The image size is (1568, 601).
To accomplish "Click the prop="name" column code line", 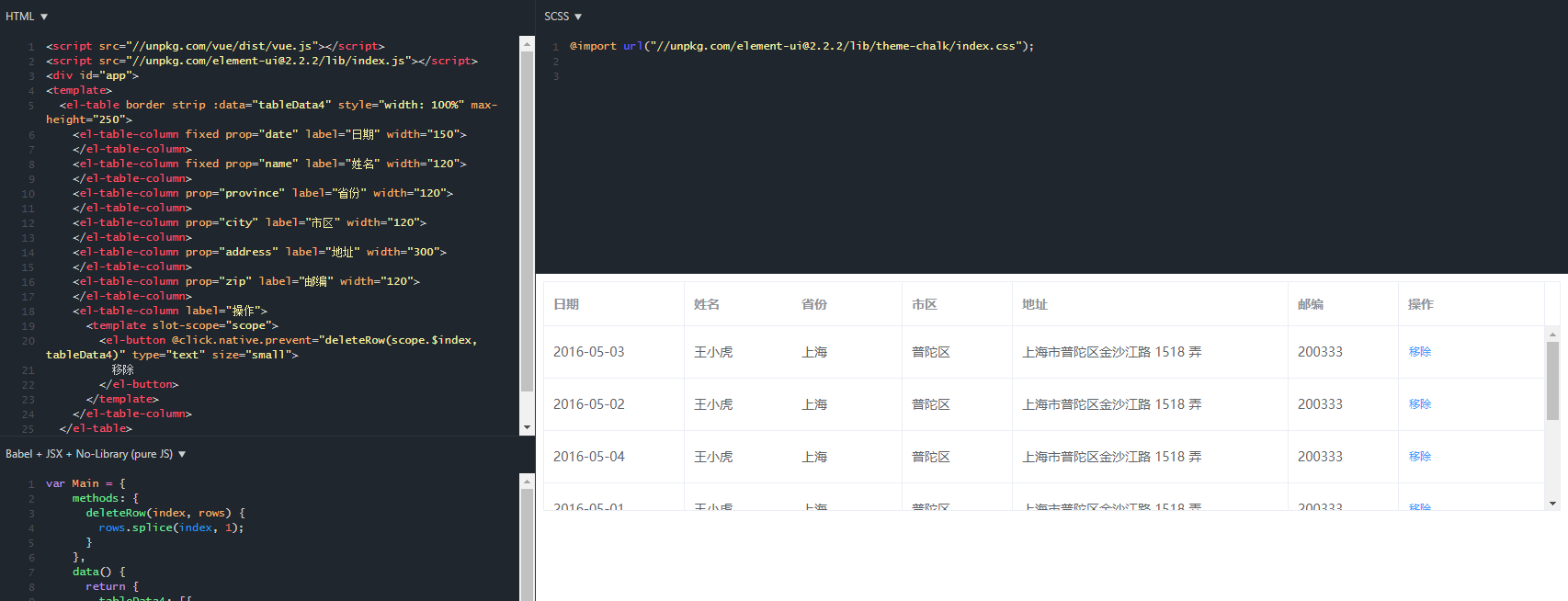I will point(269,164).
